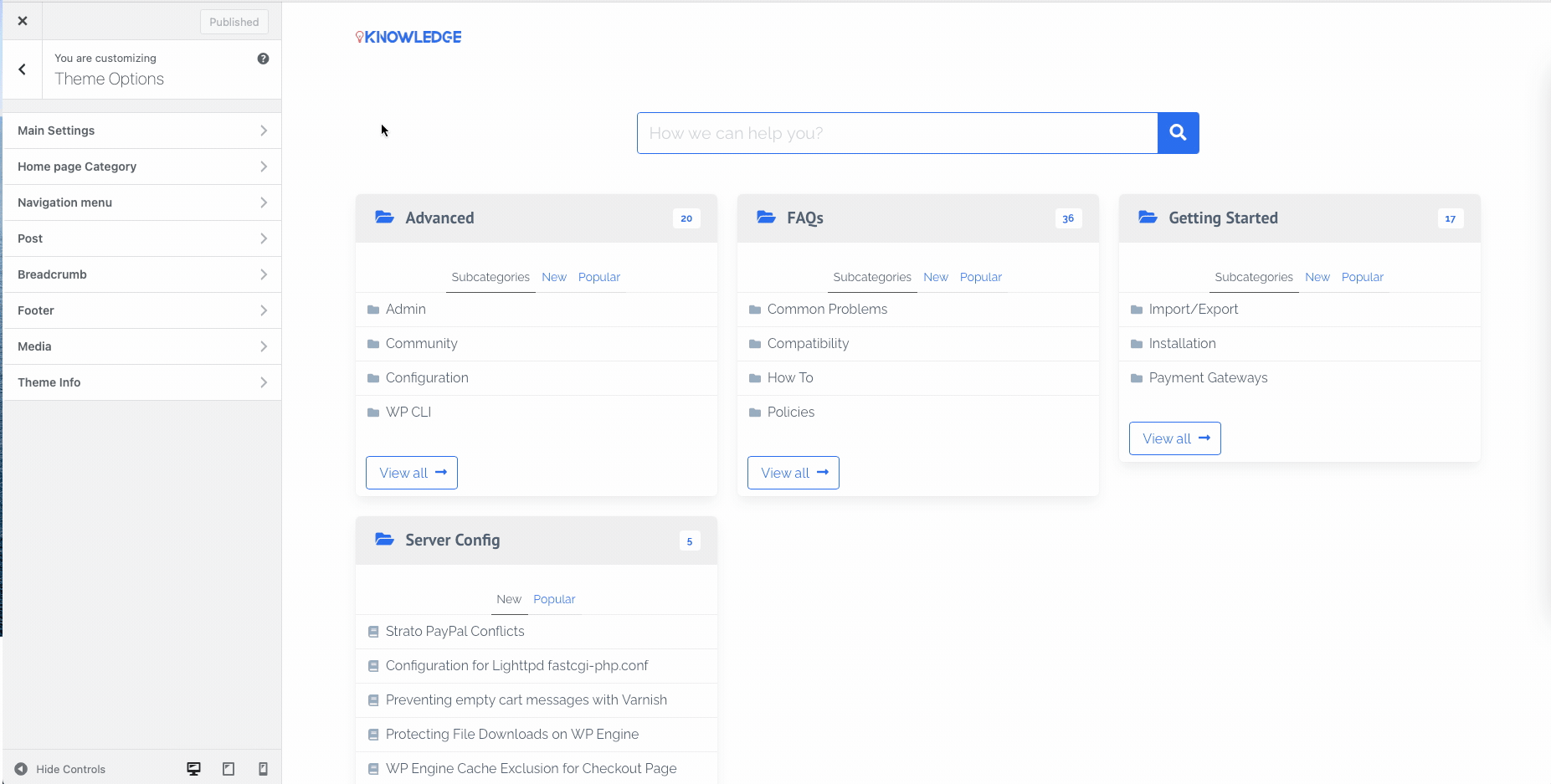
Task: Click View all under Getting Started
Action: (1174, 438)
